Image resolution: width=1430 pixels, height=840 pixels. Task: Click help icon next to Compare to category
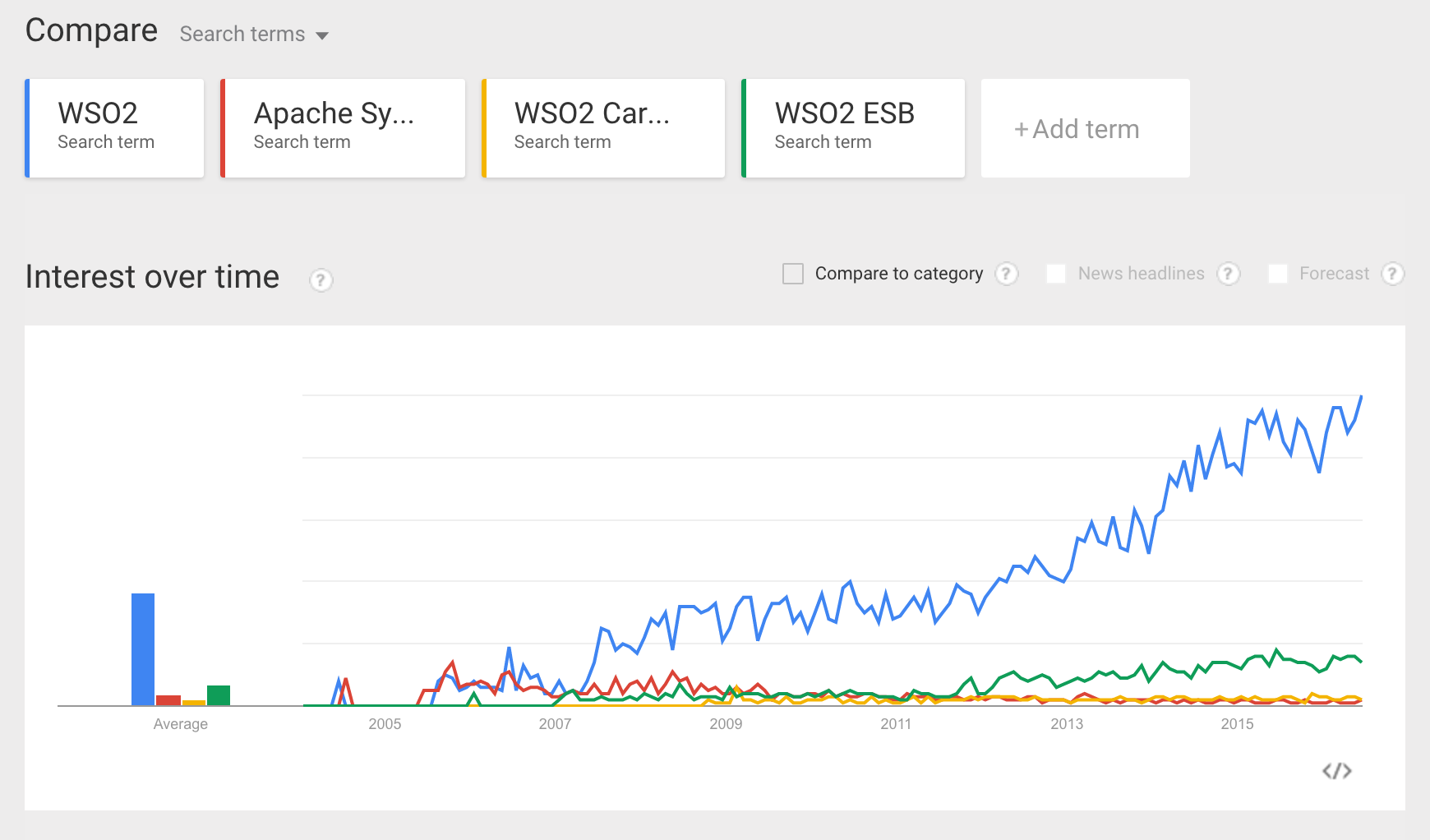point(1006,274)
